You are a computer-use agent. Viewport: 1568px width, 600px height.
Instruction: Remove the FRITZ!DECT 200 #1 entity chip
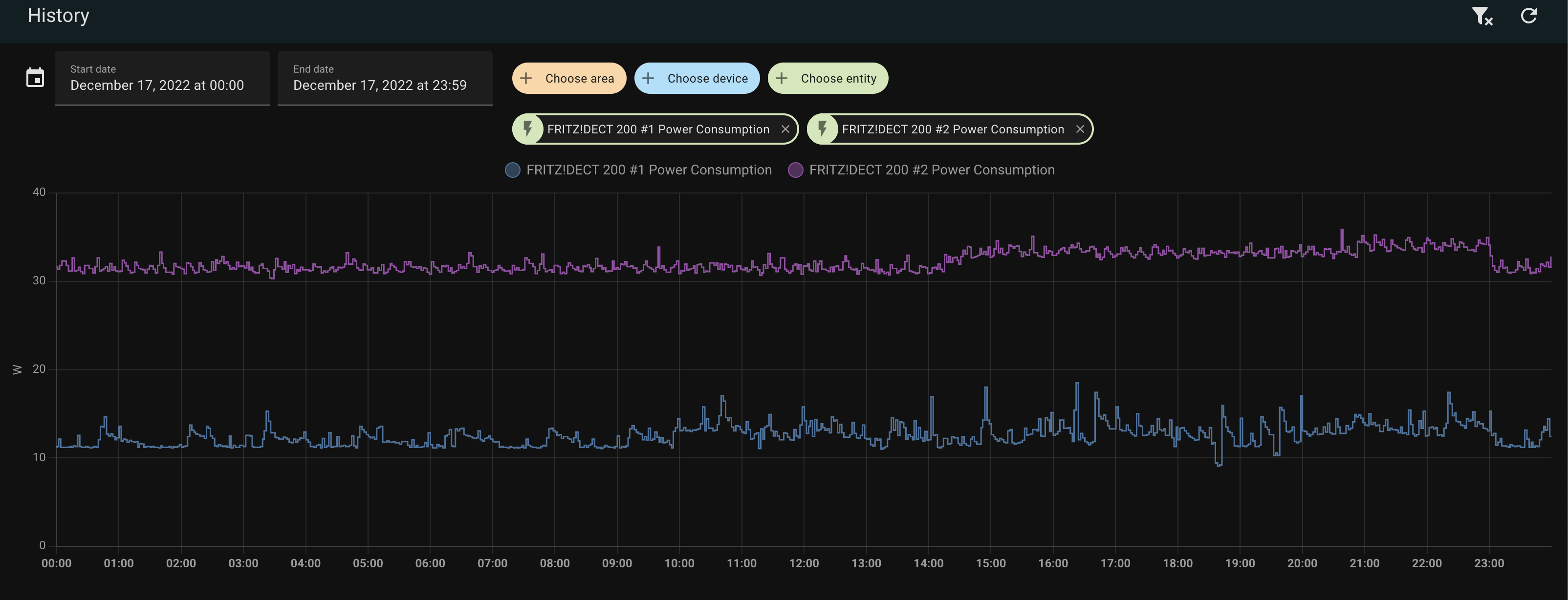(785, 129)
